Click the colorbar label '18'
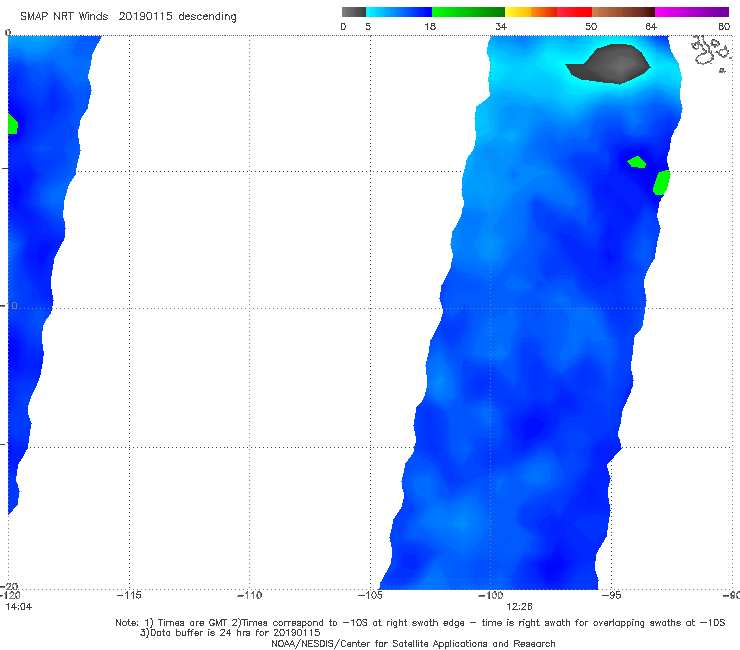Screen dimensions: 740x650 click(430, 27)
